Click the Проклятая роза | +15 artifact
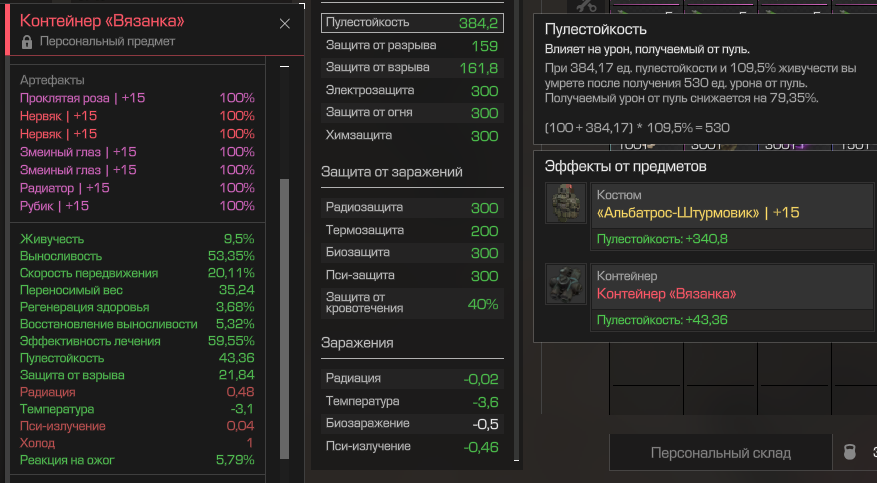Viewport: 877px width, 483px height. (137, 98)
